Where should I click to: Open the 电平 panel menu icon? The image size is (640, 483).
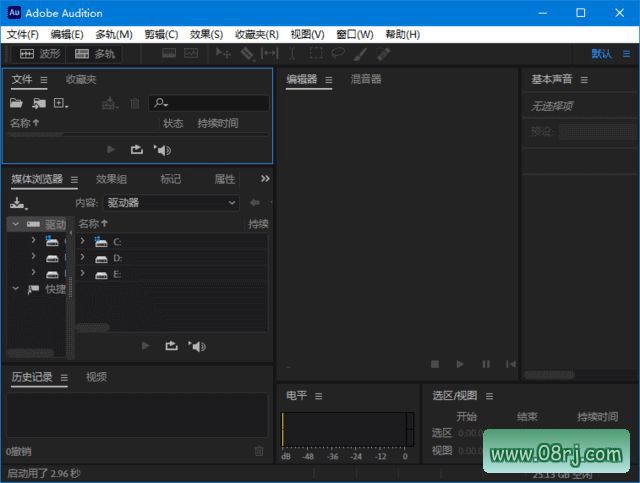(x=319, y=396)
